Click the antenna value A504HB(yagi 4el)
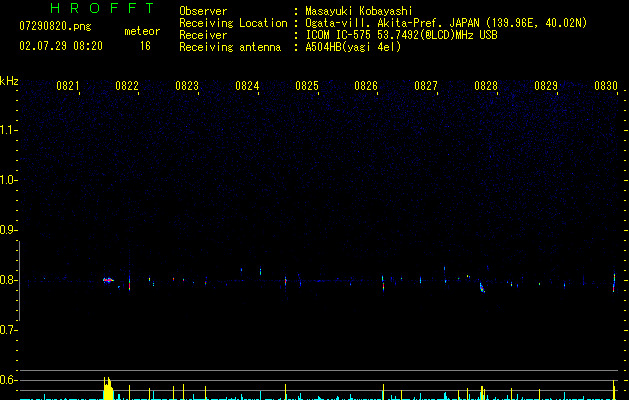Screen dimensions: 629x400 353,47
